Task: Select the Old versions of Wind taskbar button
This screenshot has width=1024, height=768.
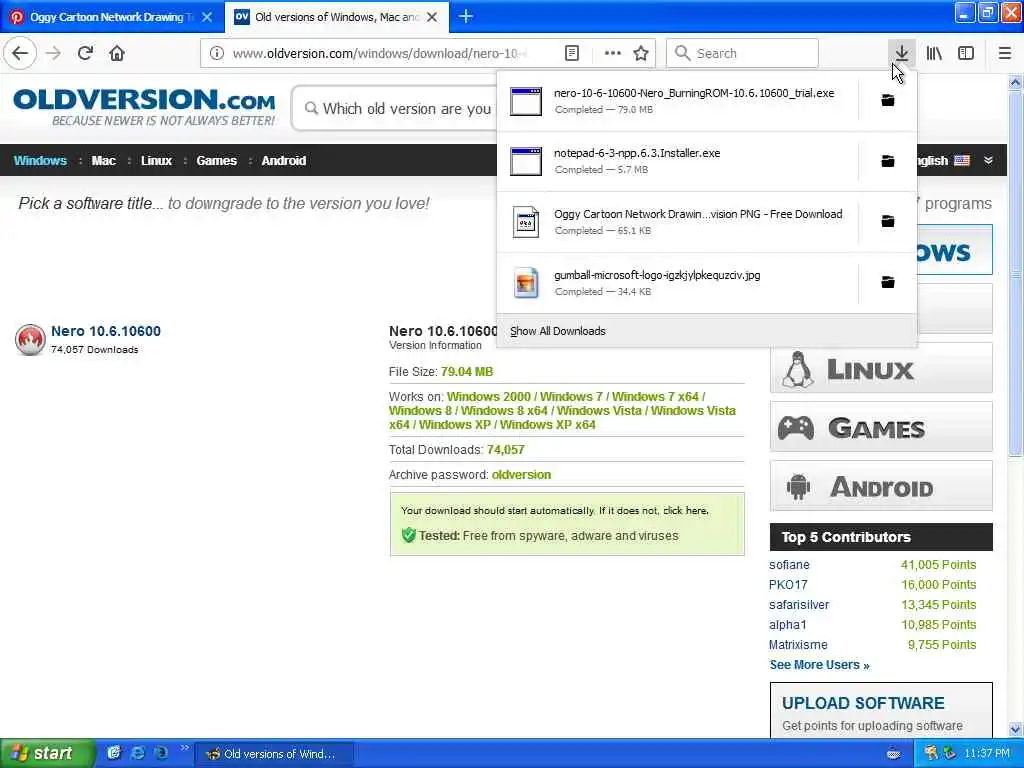Action: pos(274,754)
